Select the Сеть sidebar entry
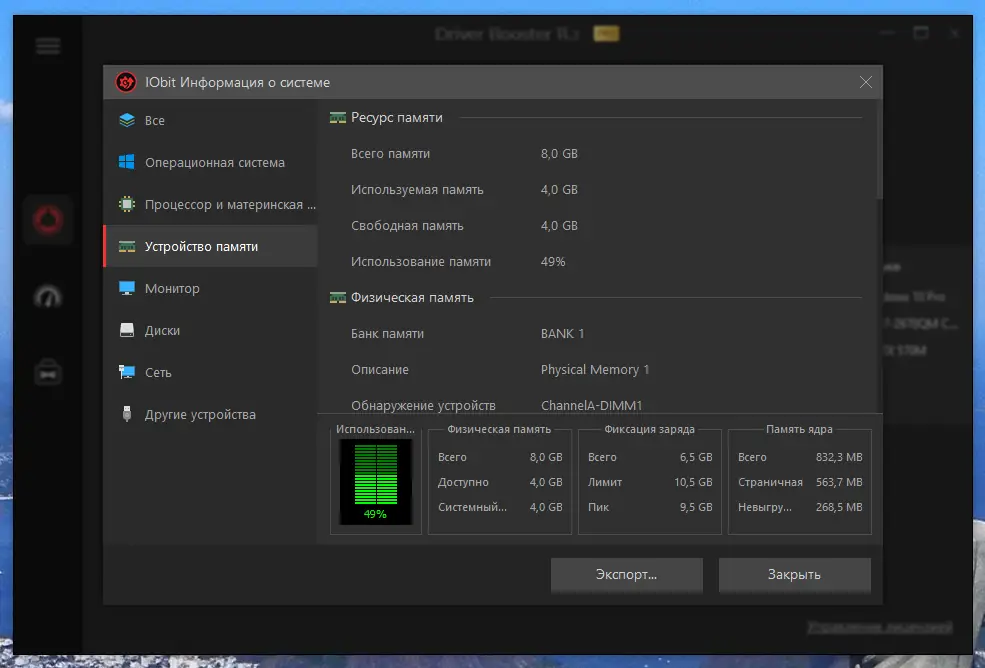 210,373
